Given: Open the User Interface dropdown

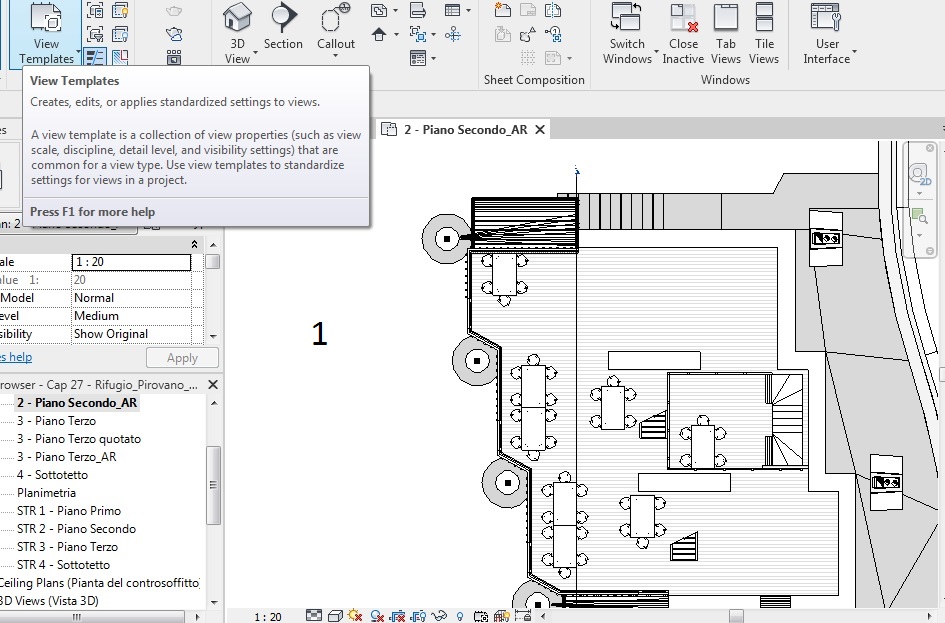Looking at the screenshot, I should click(828, 32).
